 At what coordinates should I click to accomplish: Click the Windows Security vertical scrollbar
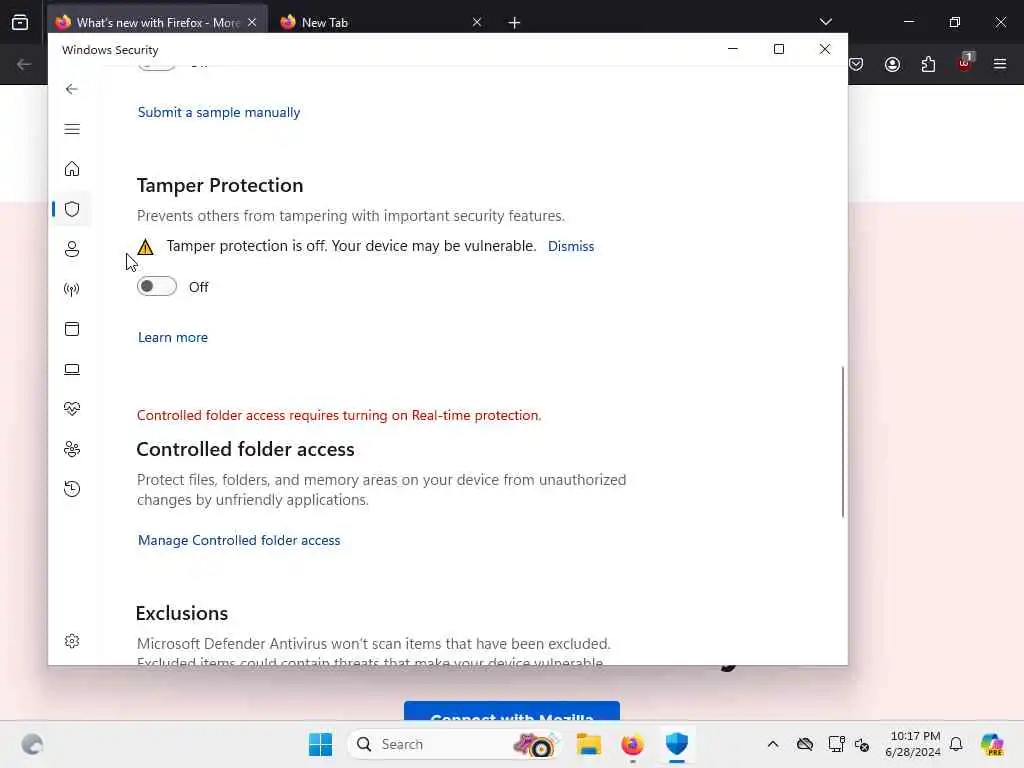click(x=842, y=442)
